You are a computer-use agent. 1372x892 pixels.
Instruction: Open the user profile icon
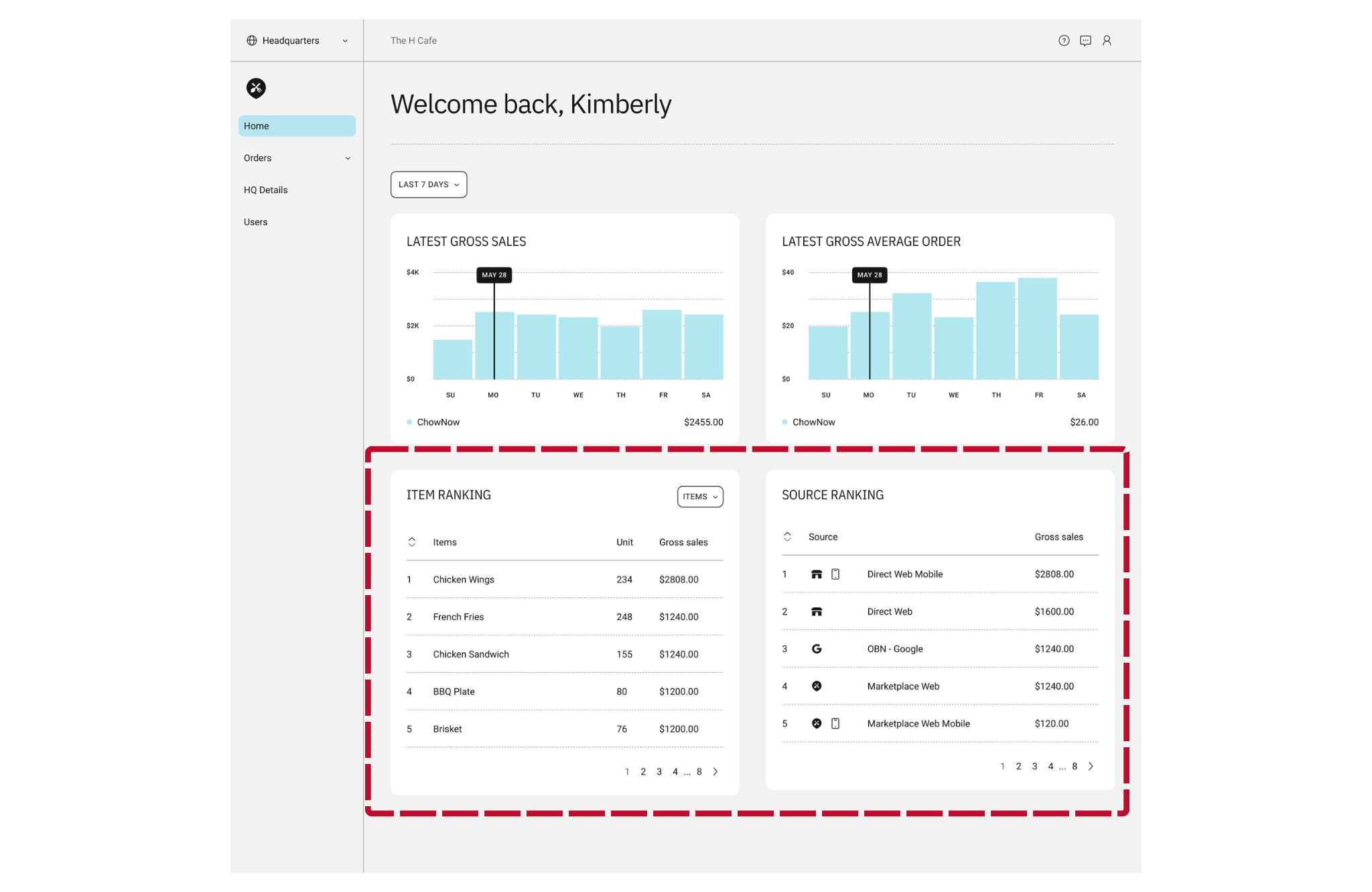pyautogui.click(x=1107, y=41)
